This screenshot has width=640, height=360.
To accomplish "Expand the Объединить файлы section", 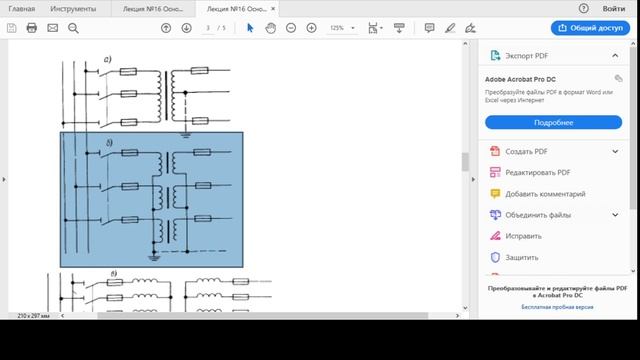I will point(615,215).
